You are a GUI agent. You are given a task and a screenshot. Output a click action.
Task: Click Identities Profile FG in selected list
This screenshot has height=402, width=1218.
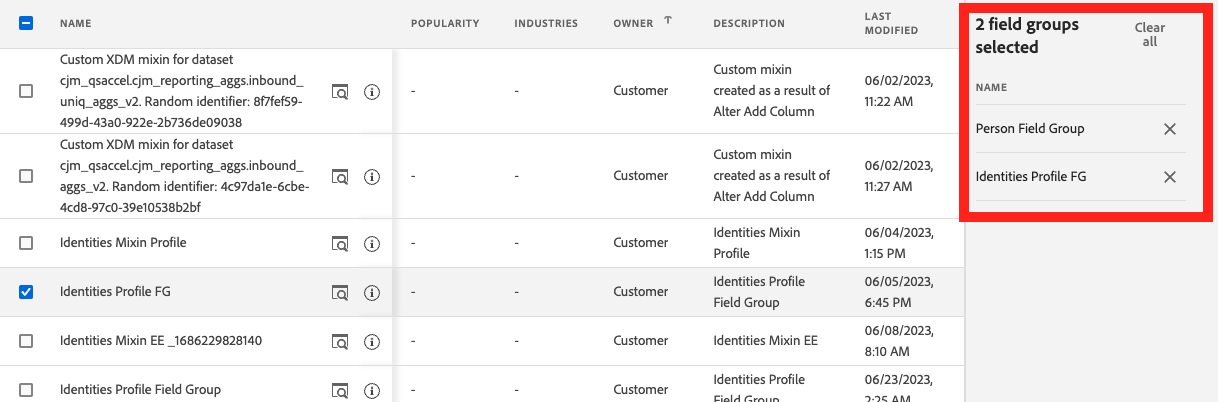(1031, 177)
